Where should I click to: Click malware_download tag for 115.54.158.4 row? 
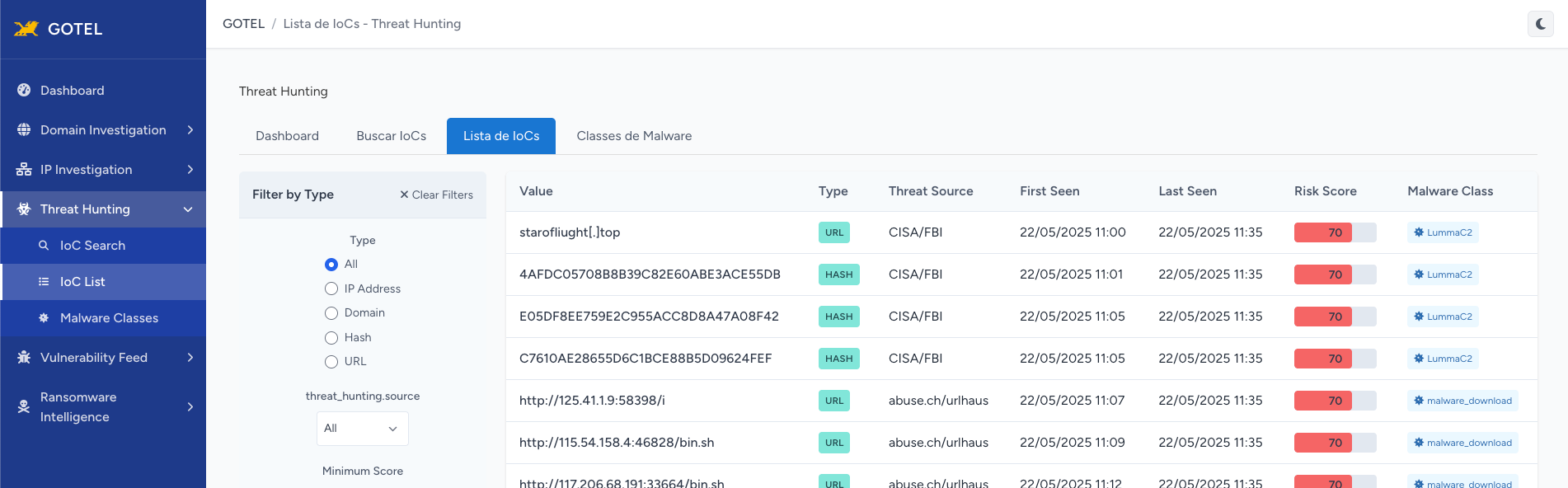click(x=1462, y=443)
